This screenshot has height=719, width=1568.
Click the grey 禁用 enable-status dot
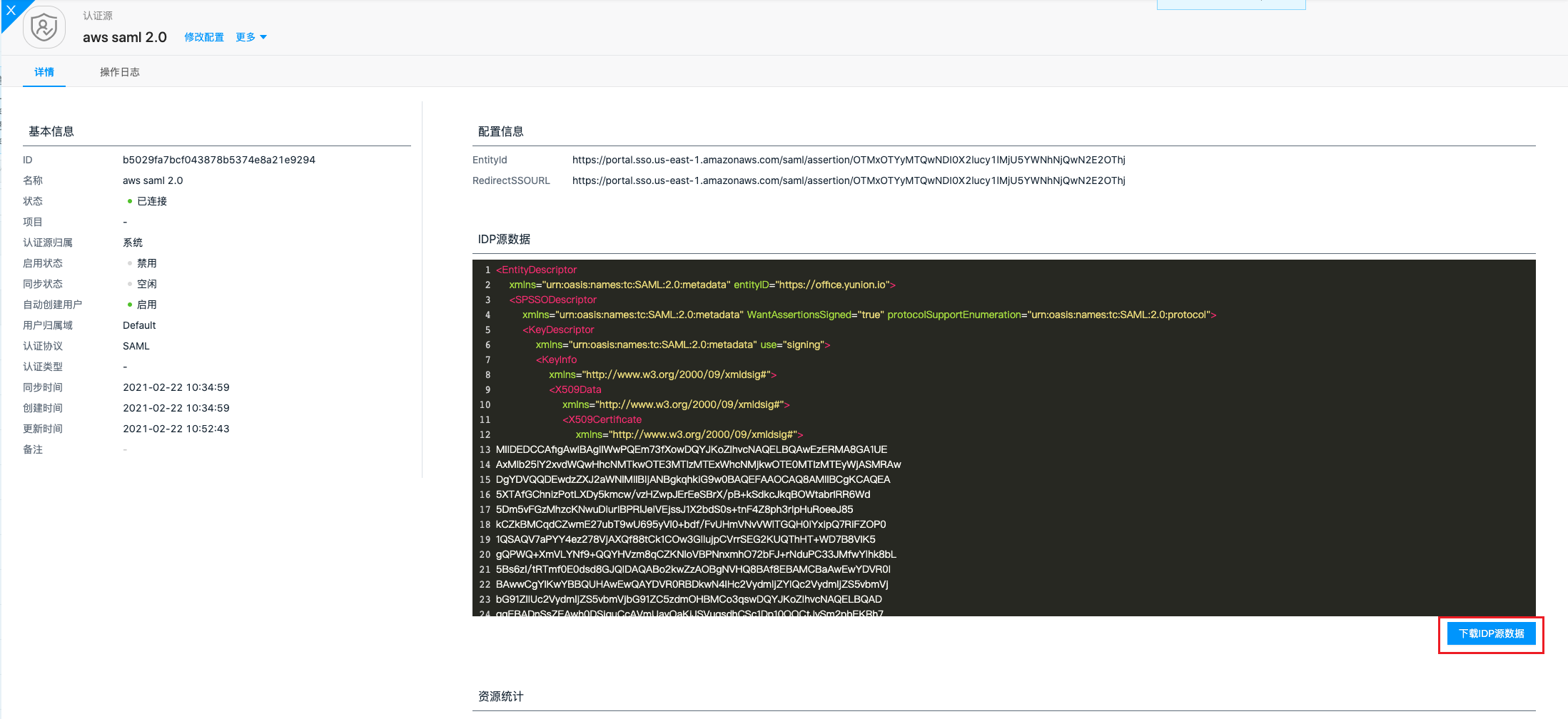click(x=130, y=264)
